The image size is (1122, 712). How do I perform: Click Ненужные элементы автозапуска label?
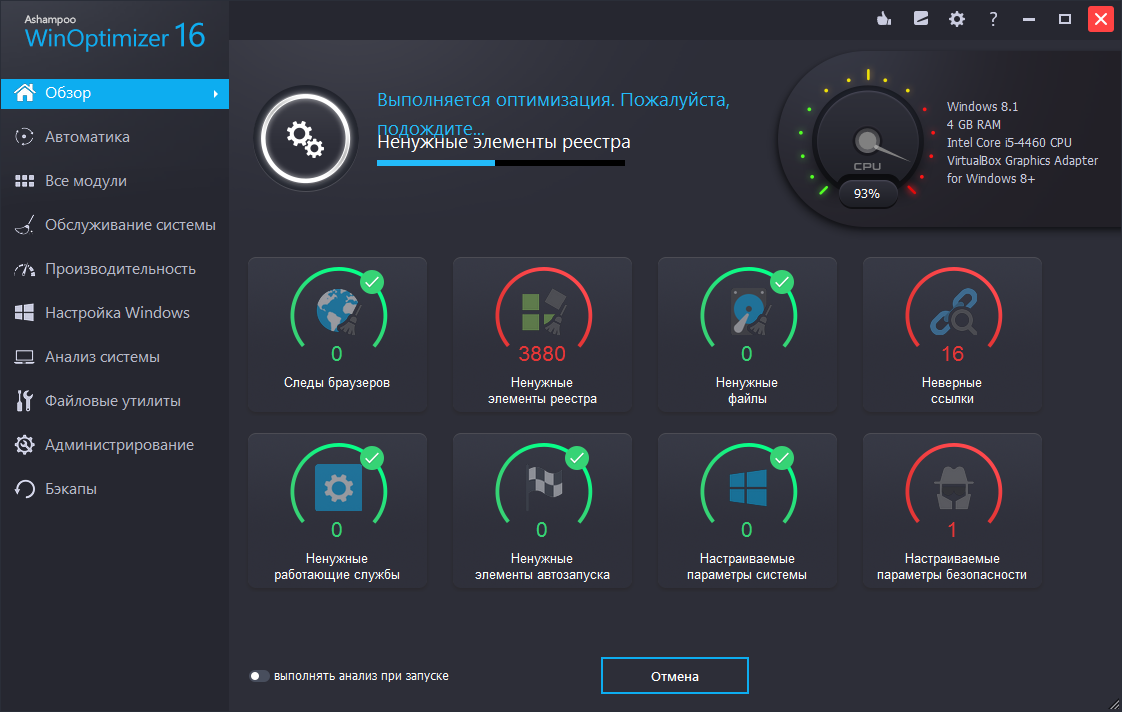tap(542, 567)
